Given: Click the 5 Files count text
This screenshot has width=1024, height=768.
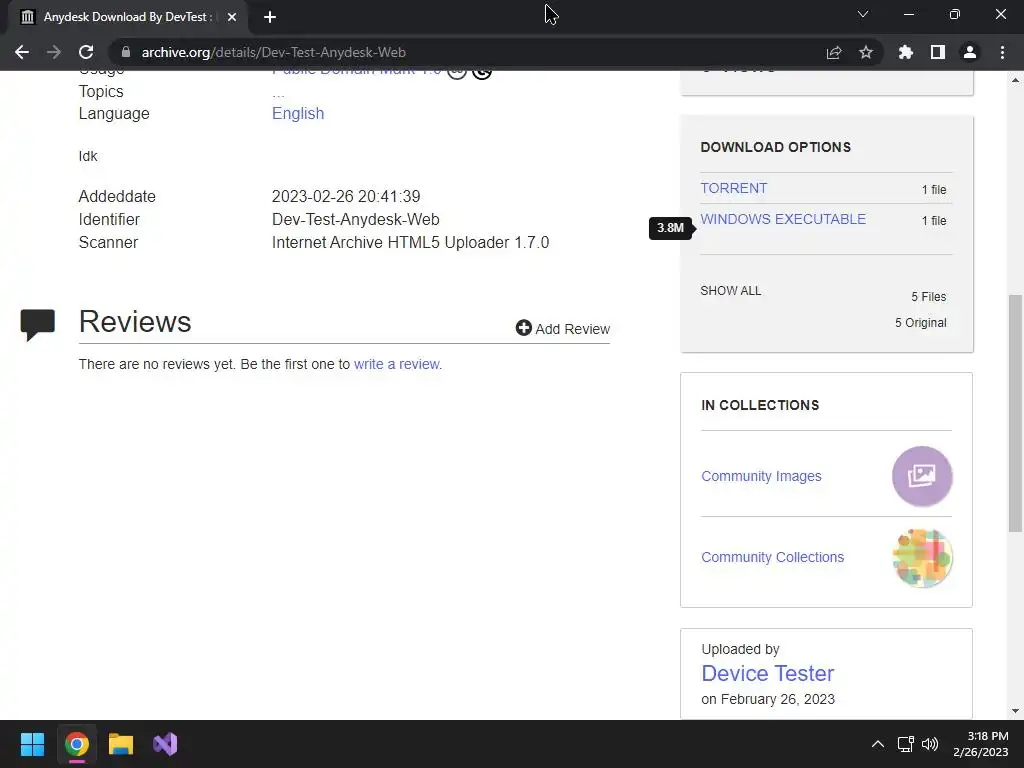Looking at the screenshot, I should (929, 296).
